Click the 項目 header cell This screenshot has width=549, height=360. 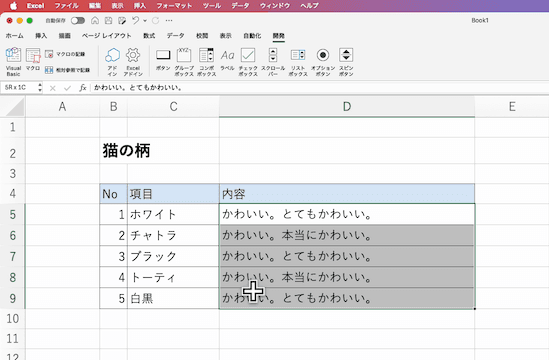pos(173,194)
